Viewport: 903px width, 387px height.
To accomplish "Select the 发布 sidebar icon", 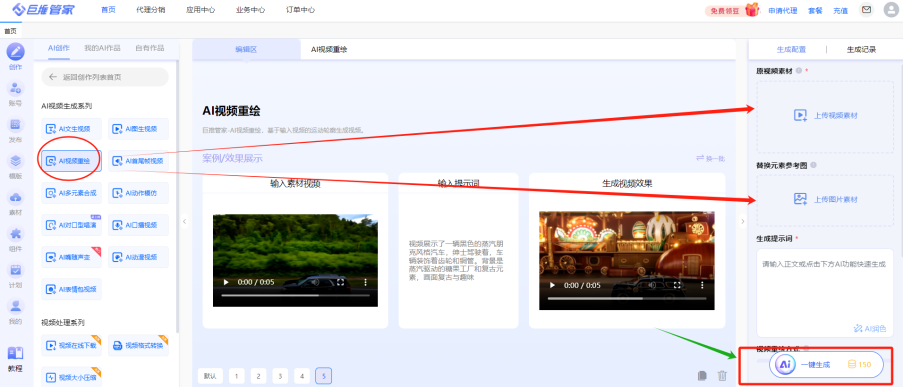I will click(16, 125).
